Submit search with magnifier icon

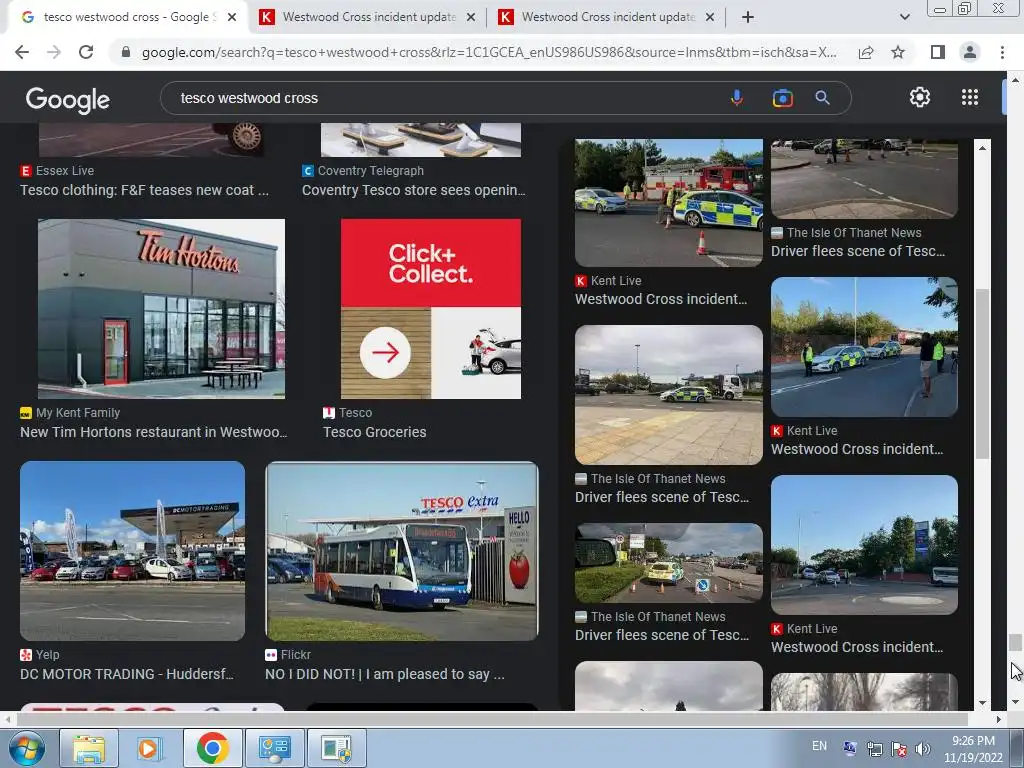[822, 98]
